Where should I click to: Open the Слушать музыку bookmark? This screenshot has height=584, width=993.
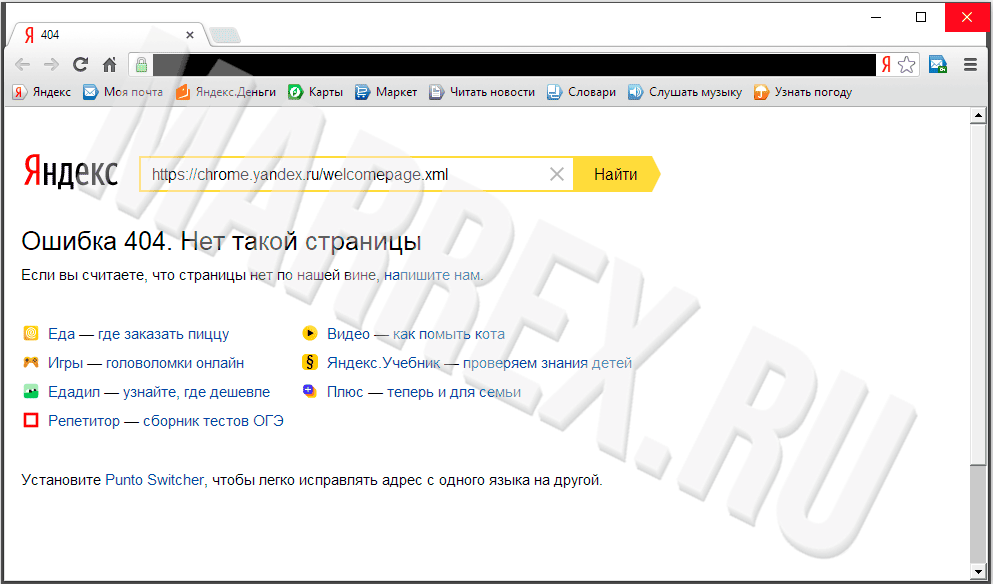pos(685,92)
